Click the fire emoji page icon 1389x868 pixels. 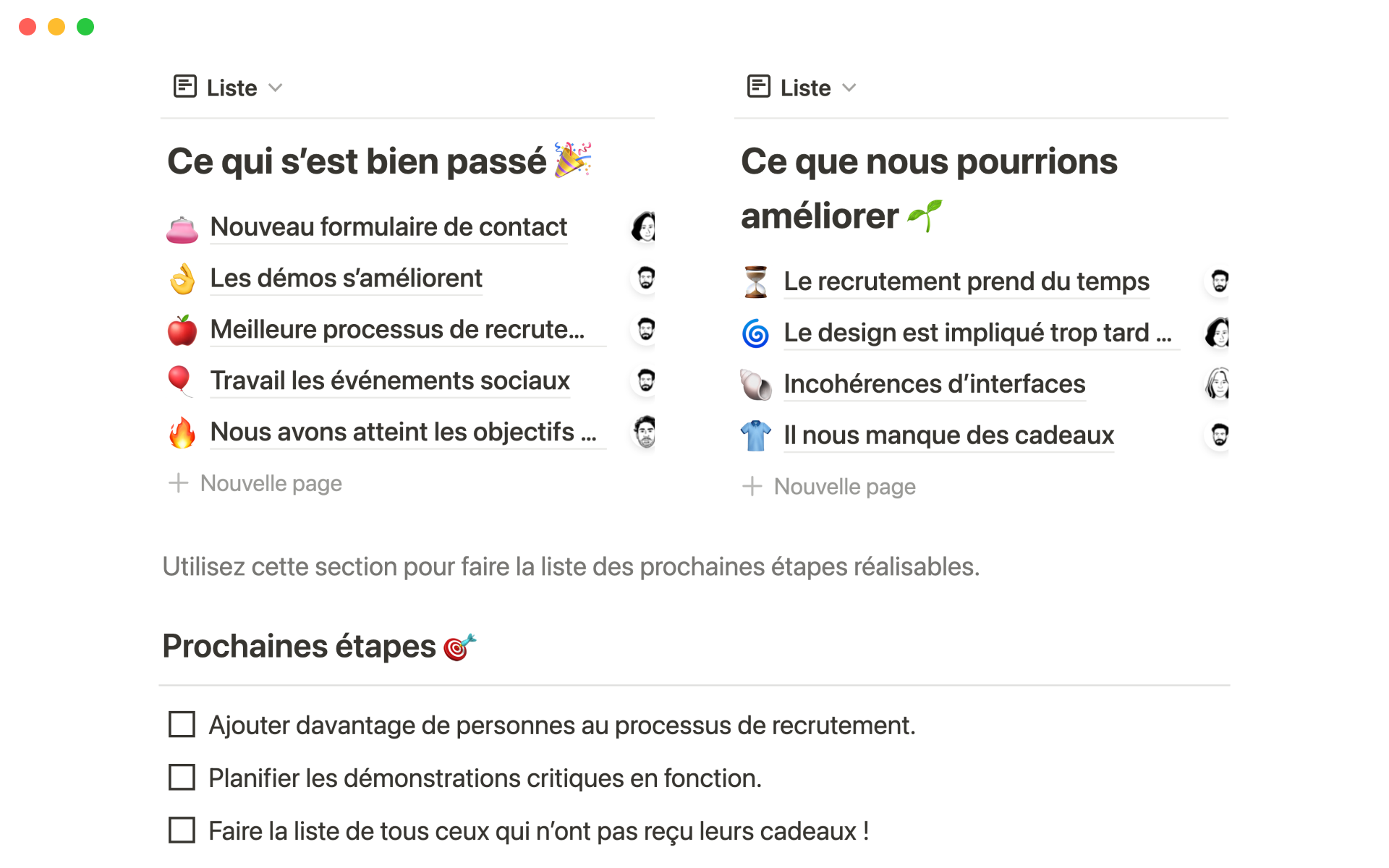click(x=182, y=433)
